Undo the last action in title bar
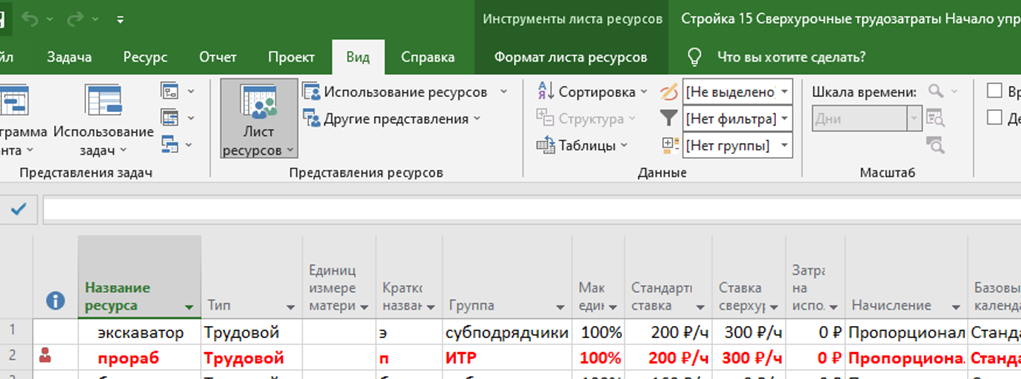Screen dimensions: 1021x379 pos(31,19)
